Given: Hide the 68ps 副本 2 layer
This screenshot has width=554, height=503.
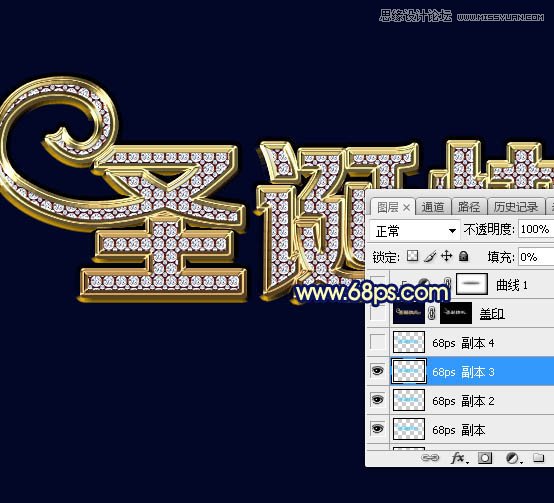Looking at the screenshot, I should click(x=378, y=400).
